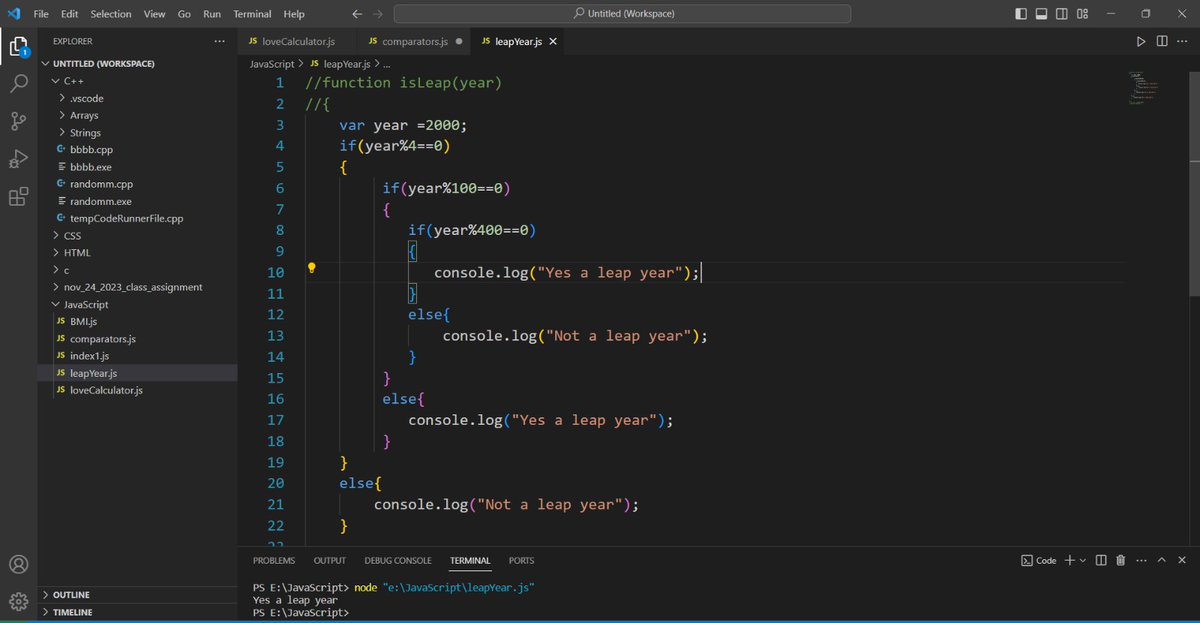The width and height of the screenshot is (1200, 623).
Task: Open the Extensions view icon
Action: 18,197
